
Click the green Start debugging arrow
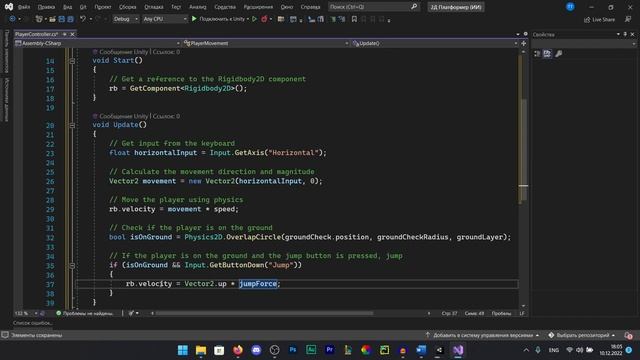pos(194,19)
